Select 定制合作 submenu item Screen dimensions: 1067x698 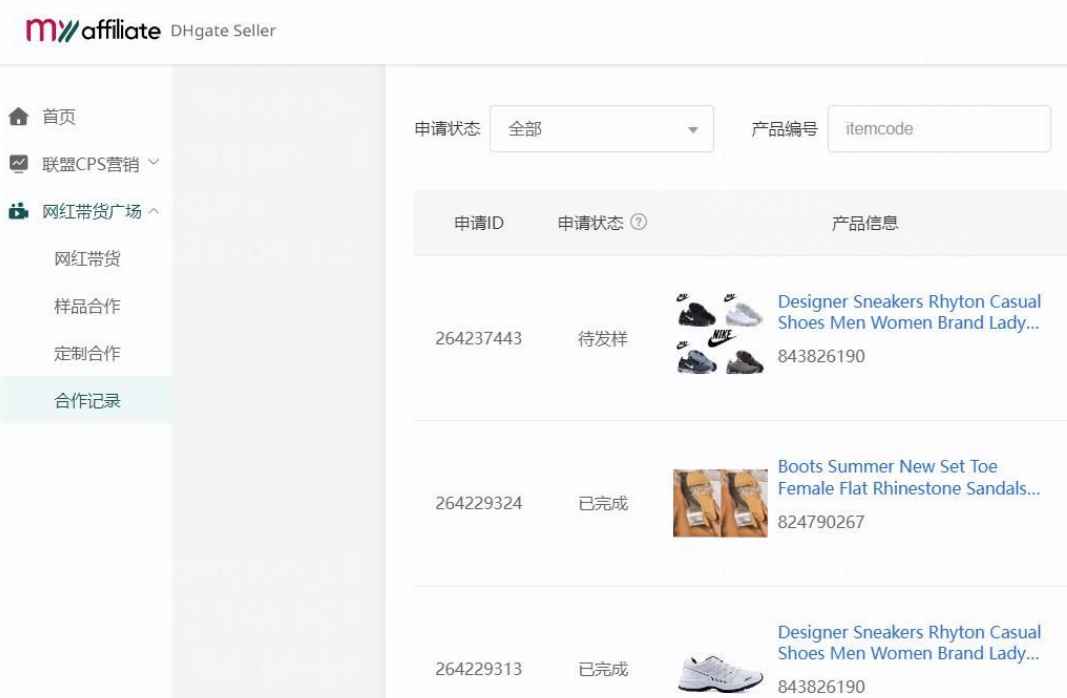click(87, 353)
